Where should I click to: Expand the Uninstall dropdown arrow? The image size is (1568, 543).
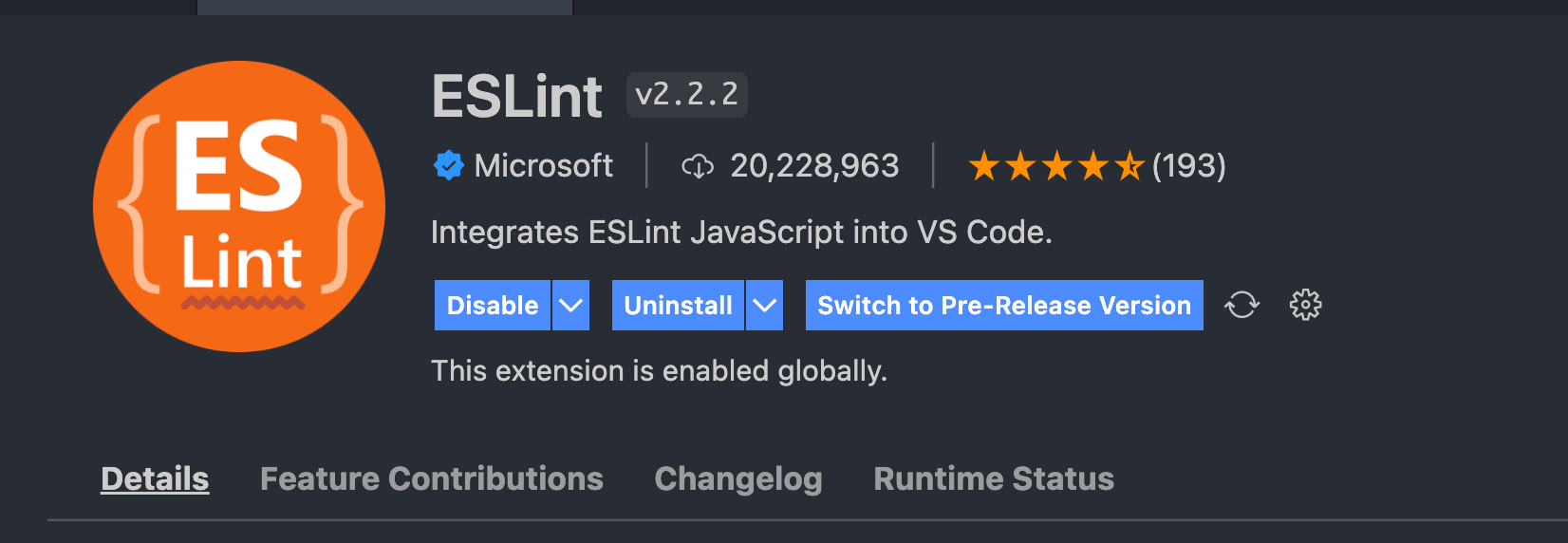[764, 306]
